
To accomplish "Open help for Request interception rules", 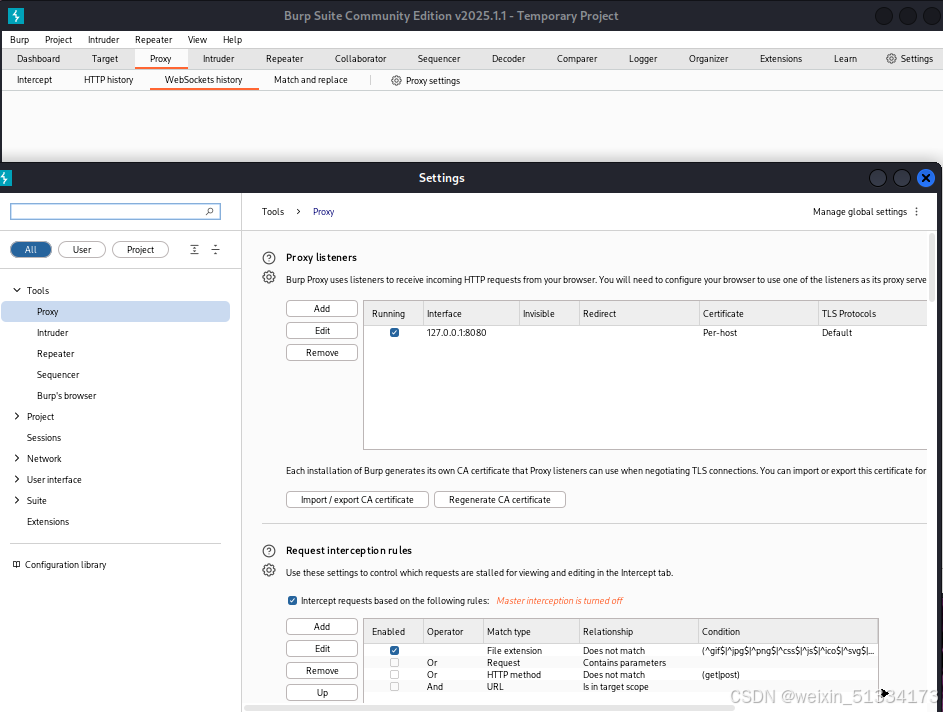I will click(269, 551).
